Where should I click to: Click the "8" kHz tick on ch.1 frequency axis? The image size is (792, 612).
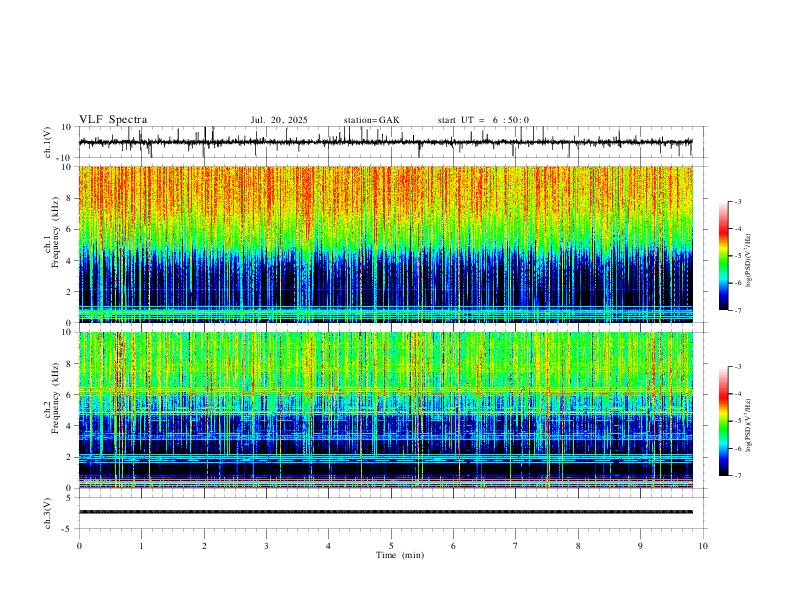click(70, 198)
